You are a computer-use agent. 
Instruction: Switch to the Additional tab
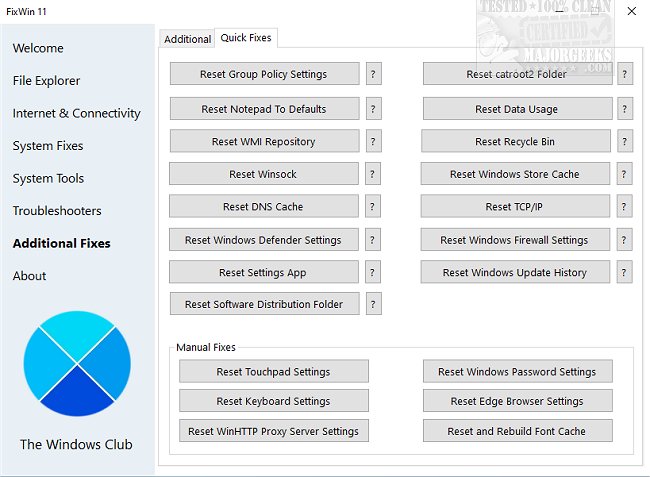[x=187, y=39]
